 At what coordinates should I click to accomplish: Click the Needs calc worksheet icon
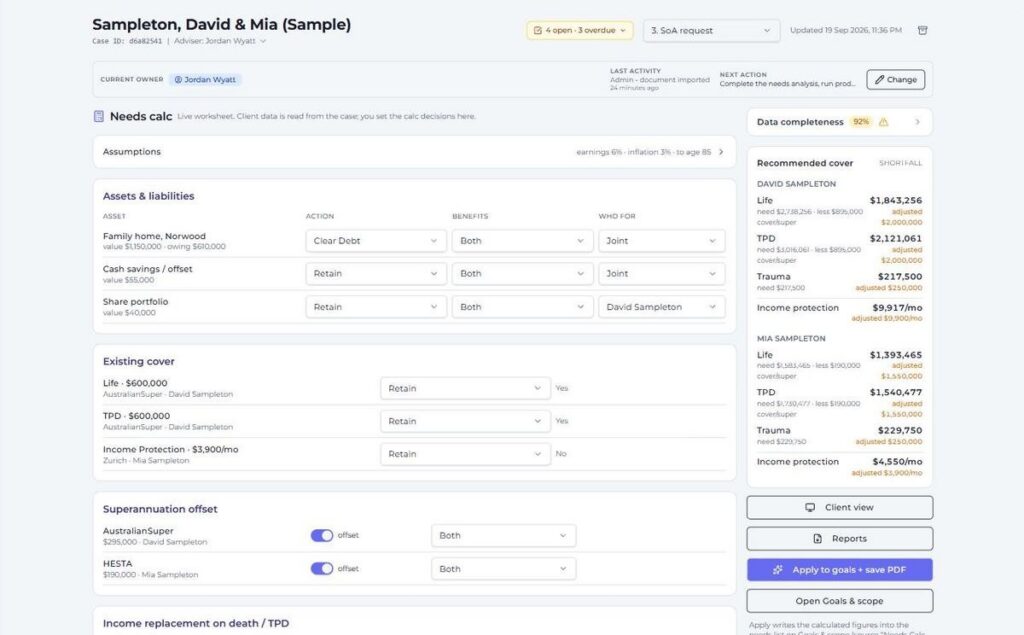[x=99, y=116]
